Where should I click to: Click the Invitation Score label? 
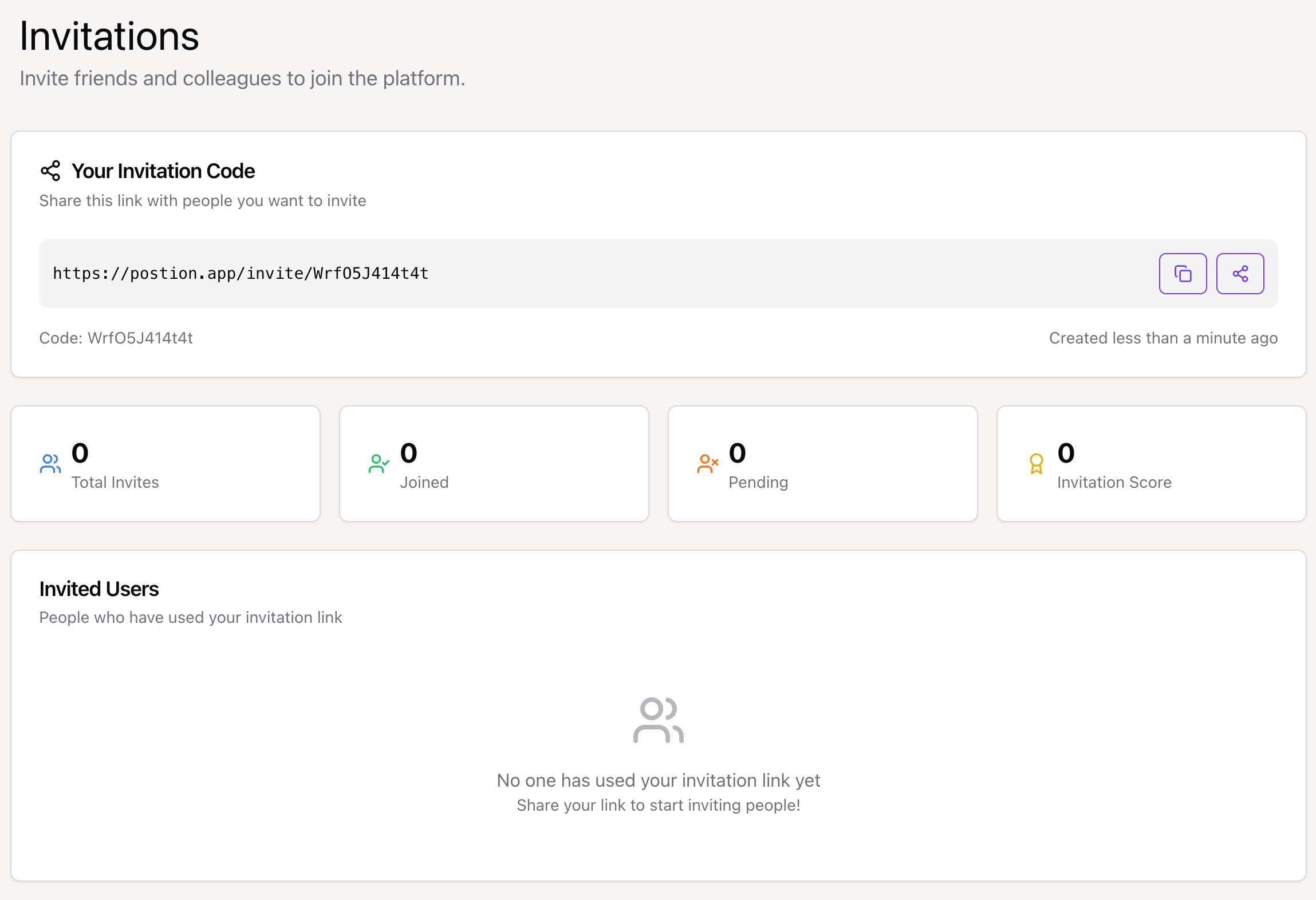click(1114, 482)
